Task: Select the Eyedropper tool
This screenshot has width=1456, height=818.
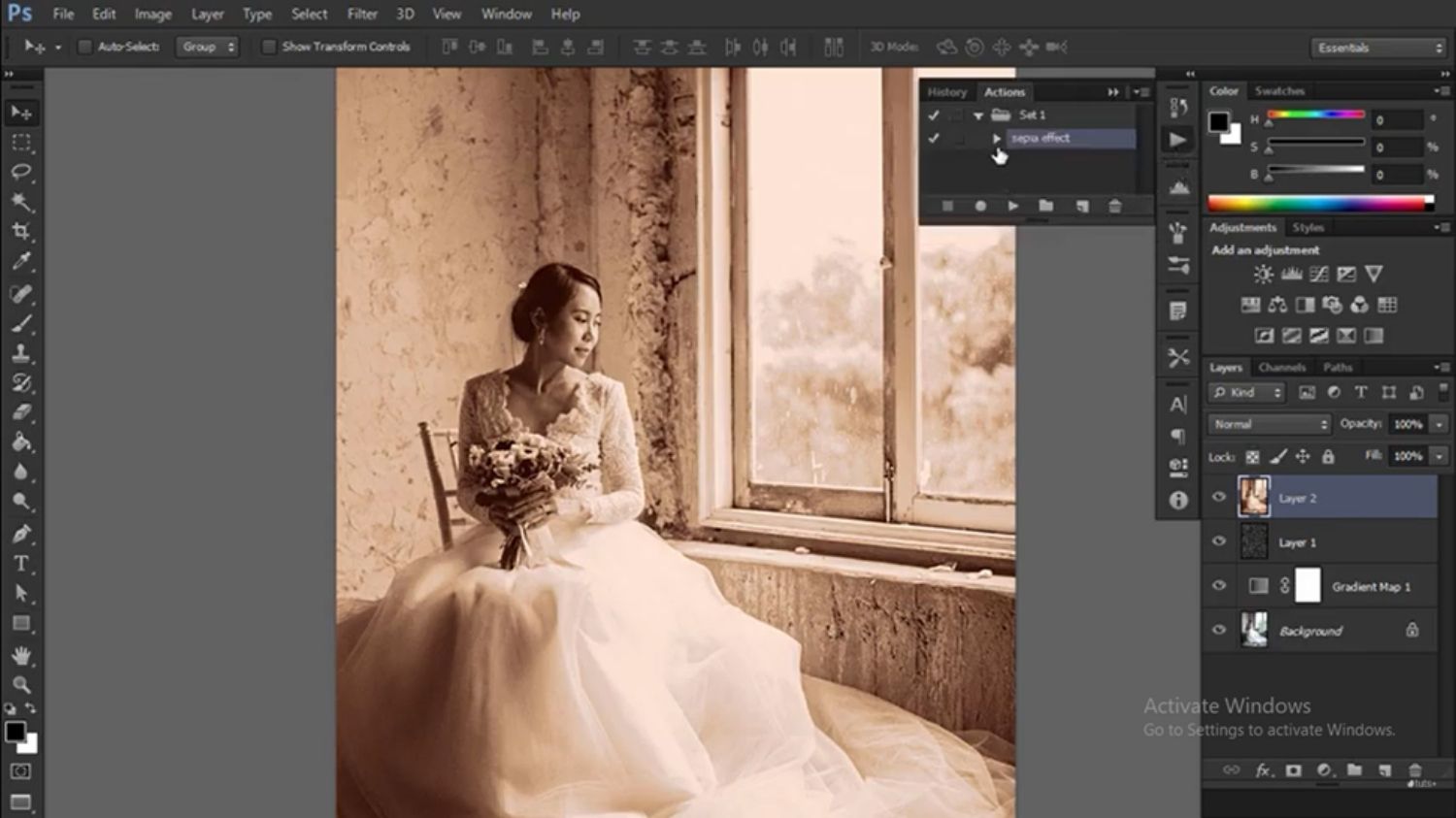Action: click(21, 261)
